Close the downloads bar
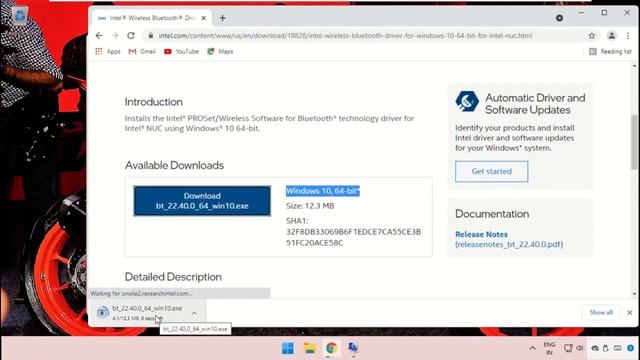The image size is (640, 360). click(629, 312)
